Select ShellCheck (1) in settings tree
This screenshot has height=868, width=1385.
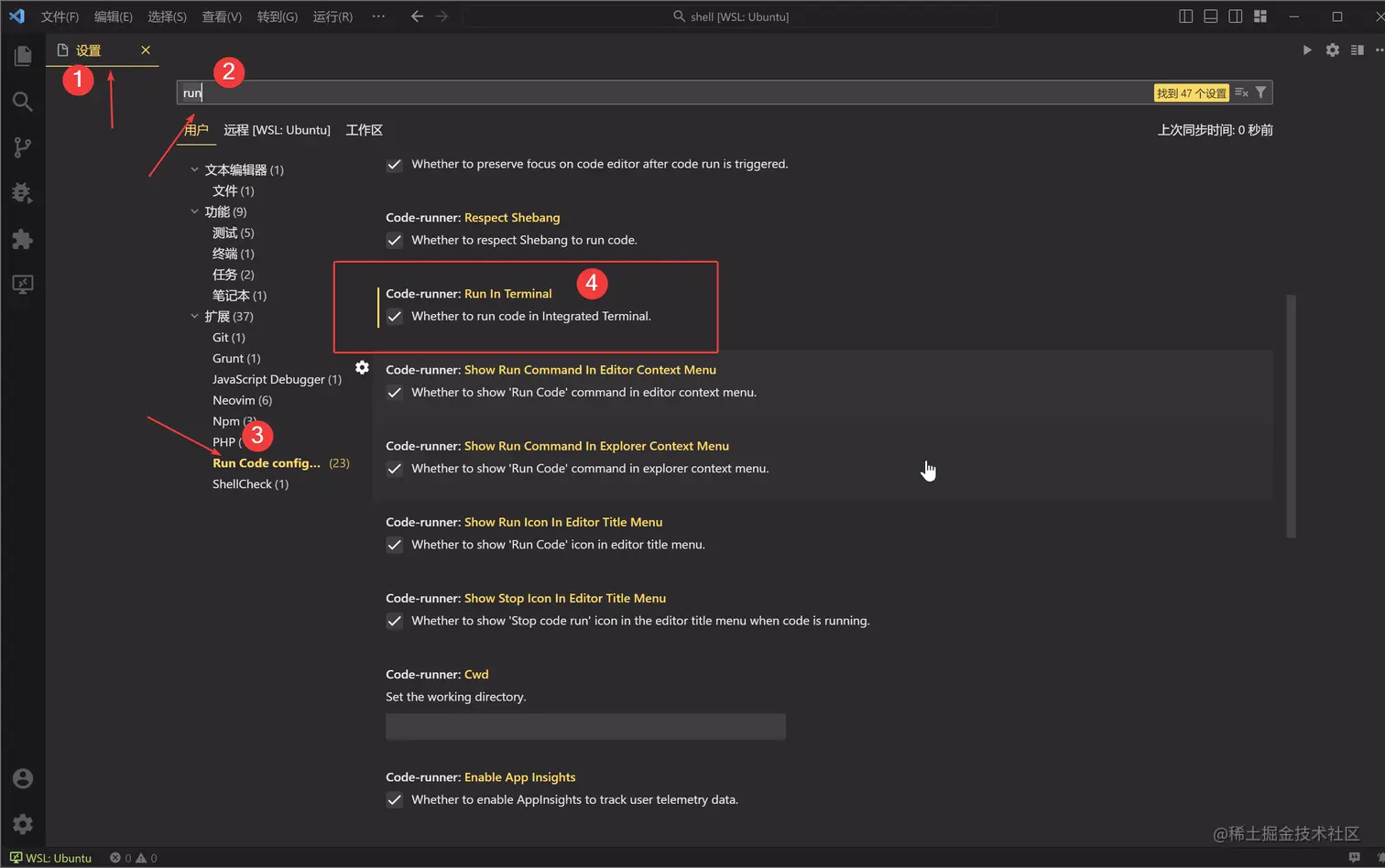pos(250,484)
